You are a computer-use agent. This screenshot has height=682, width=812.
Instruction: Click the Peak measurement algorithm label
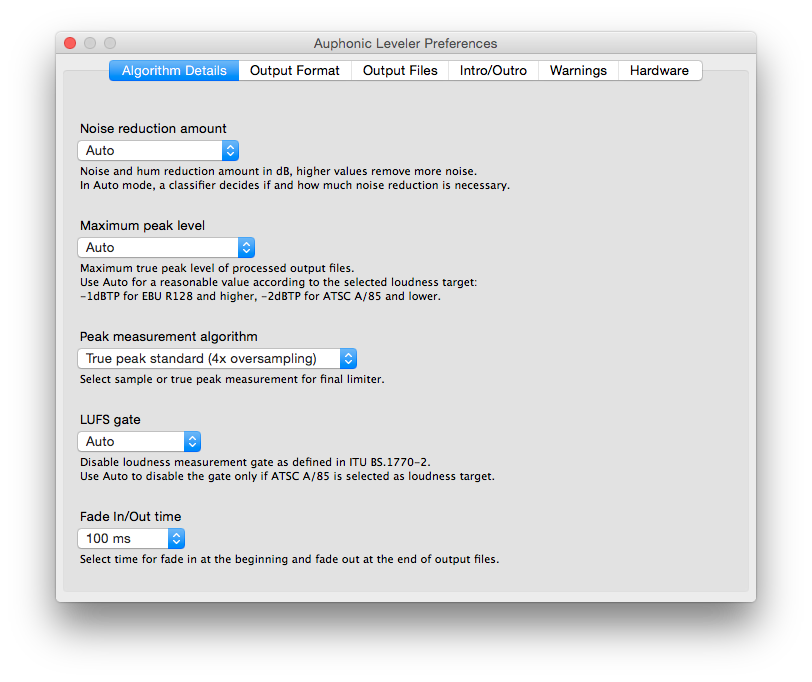pyautogui.click(x=169, y=337)
